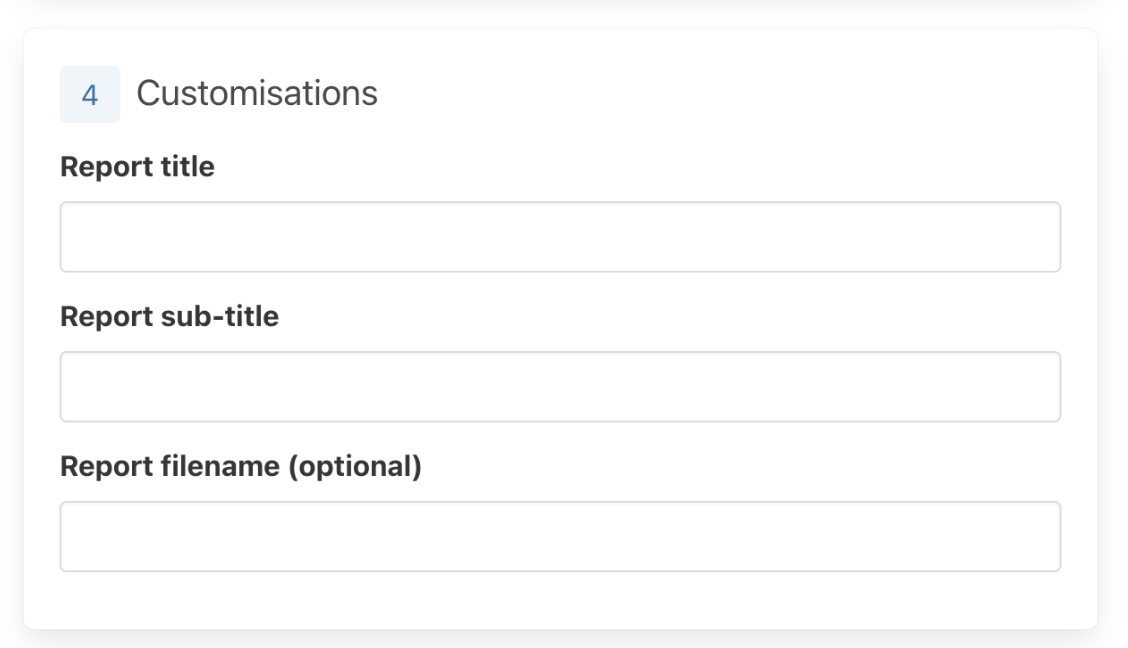
Task: Select the empty field below Report title
Action: pos(560,237)
